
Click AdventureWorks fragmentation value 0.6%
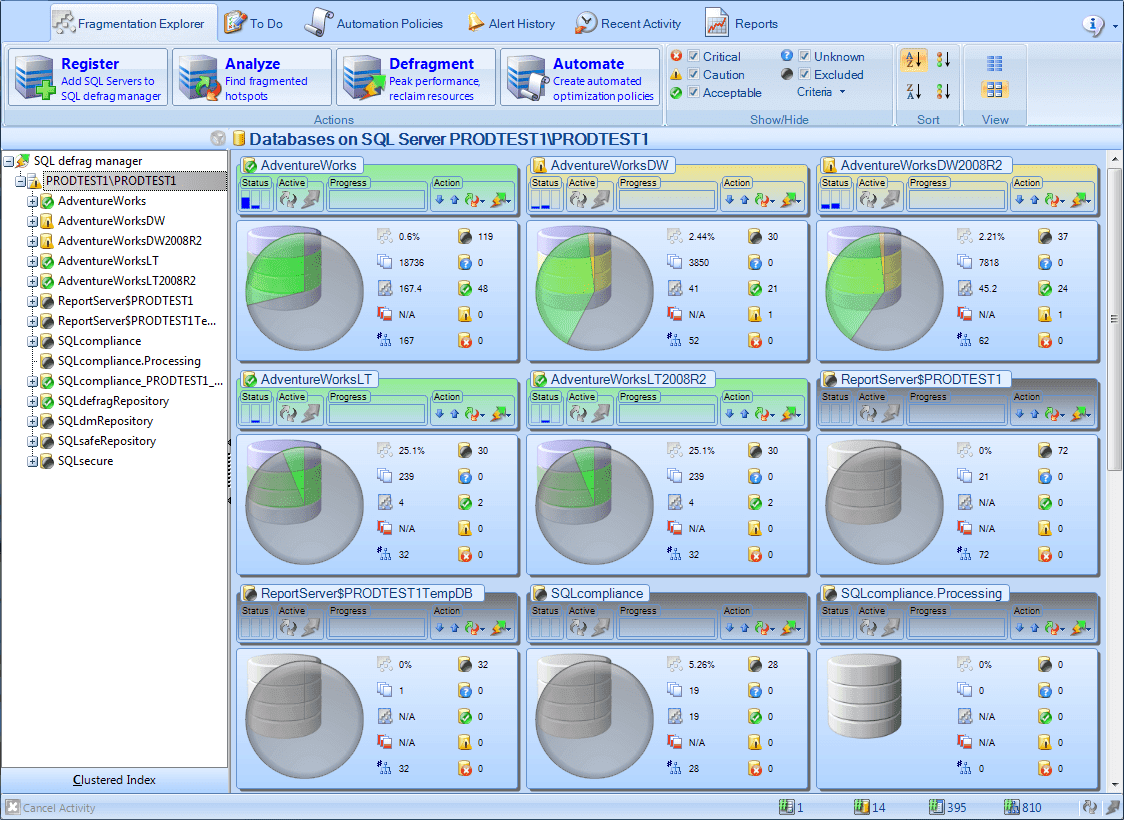point(409,237)
